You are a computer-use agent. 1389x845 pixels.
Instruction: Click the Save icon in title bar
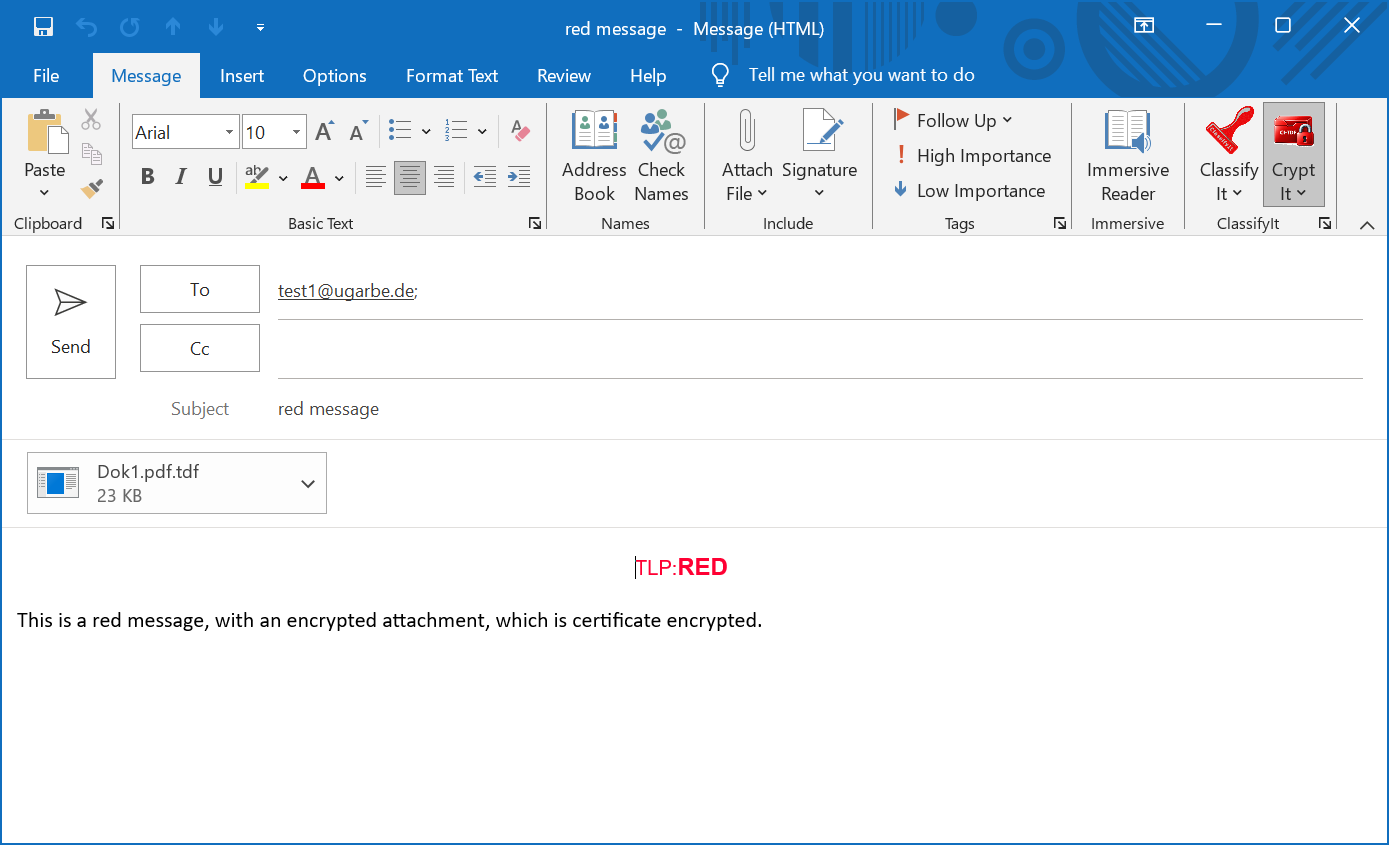(x=43, y=27)
